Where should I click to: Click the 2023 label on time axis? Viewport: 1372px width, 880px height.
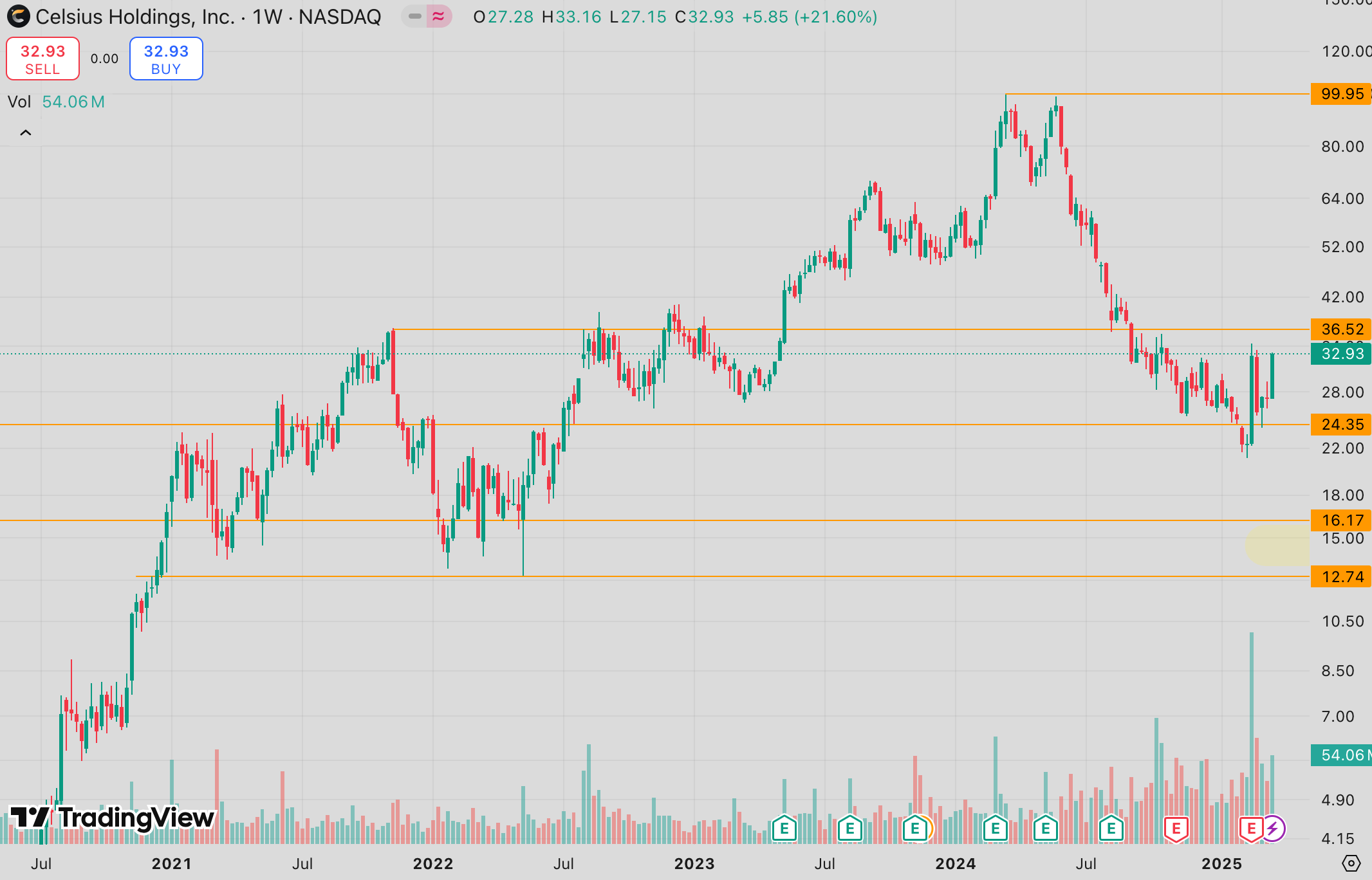pyautogui.click(x=694, y=864)
